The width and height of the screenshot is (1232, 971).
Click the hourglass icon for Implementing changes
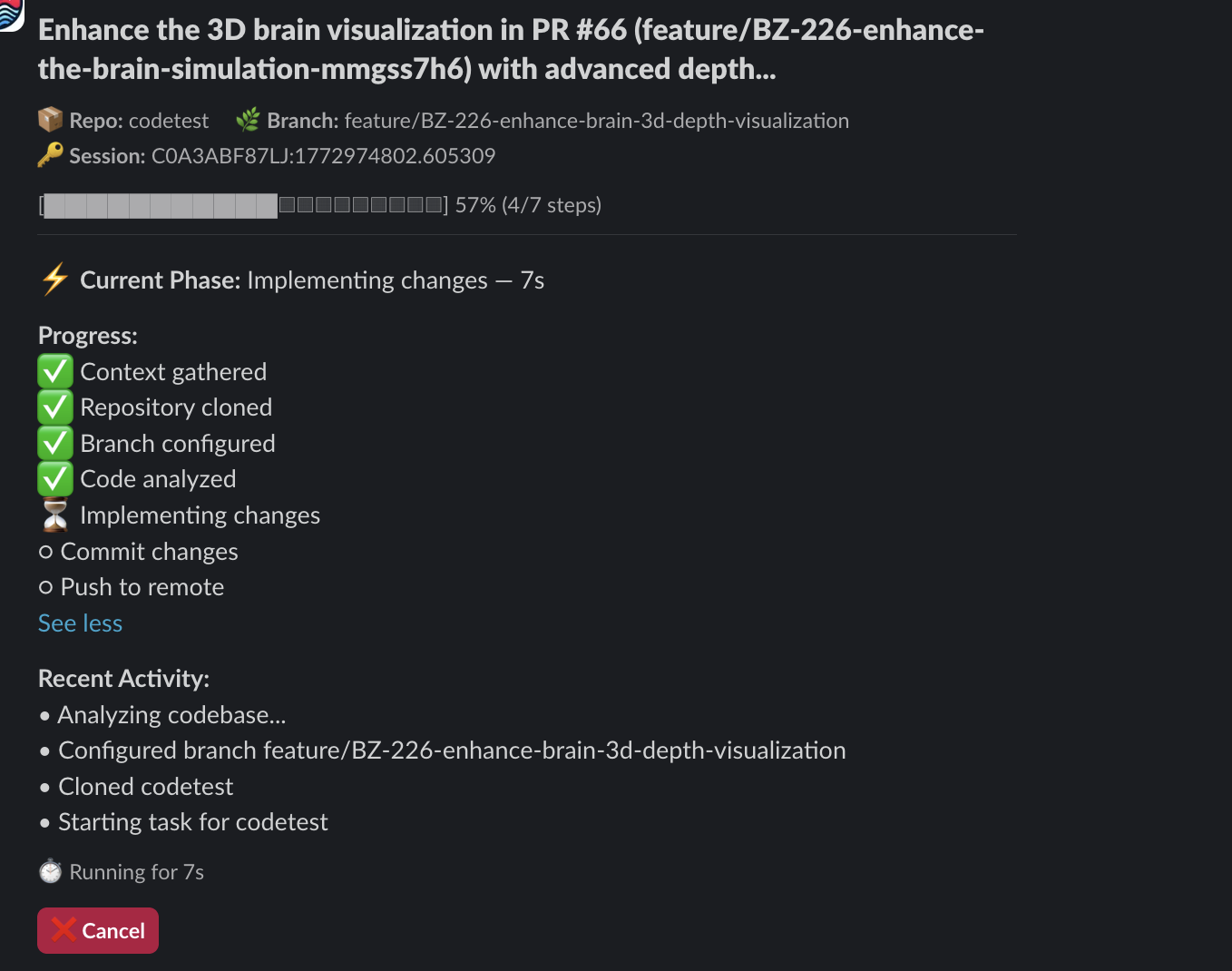point(54,515)
